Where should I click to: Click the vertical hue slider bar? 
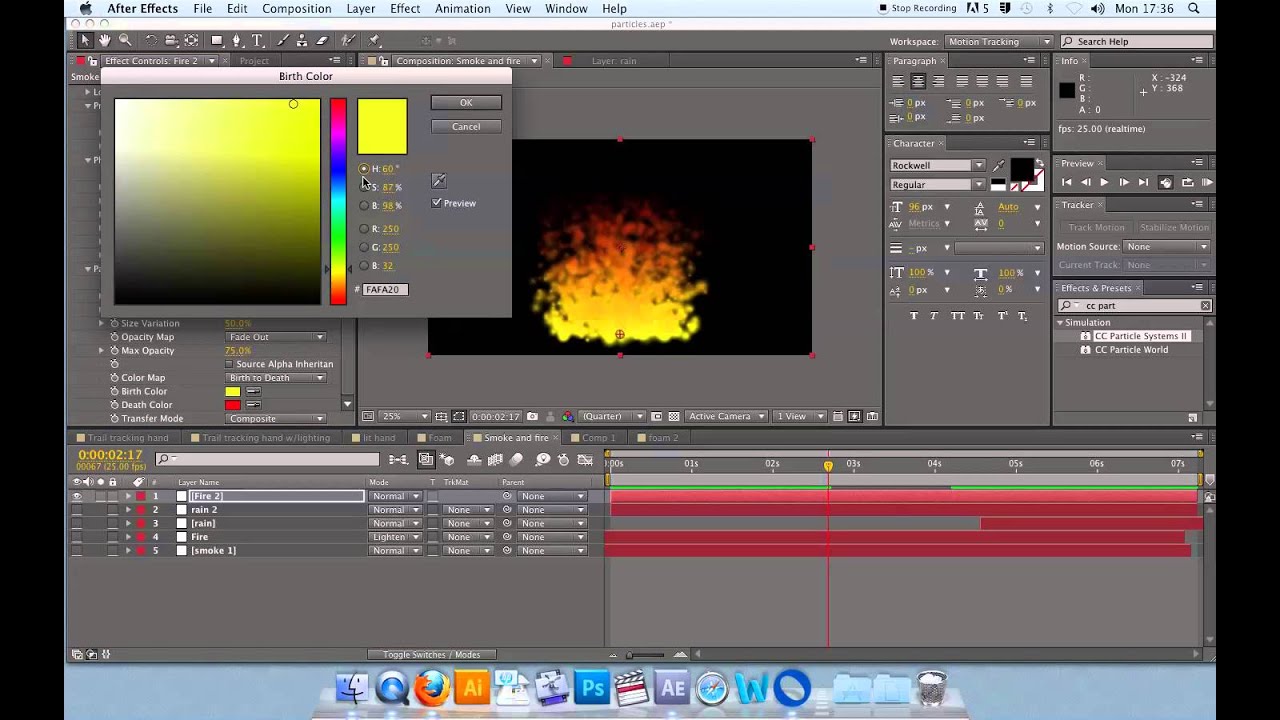pos(338,201)
